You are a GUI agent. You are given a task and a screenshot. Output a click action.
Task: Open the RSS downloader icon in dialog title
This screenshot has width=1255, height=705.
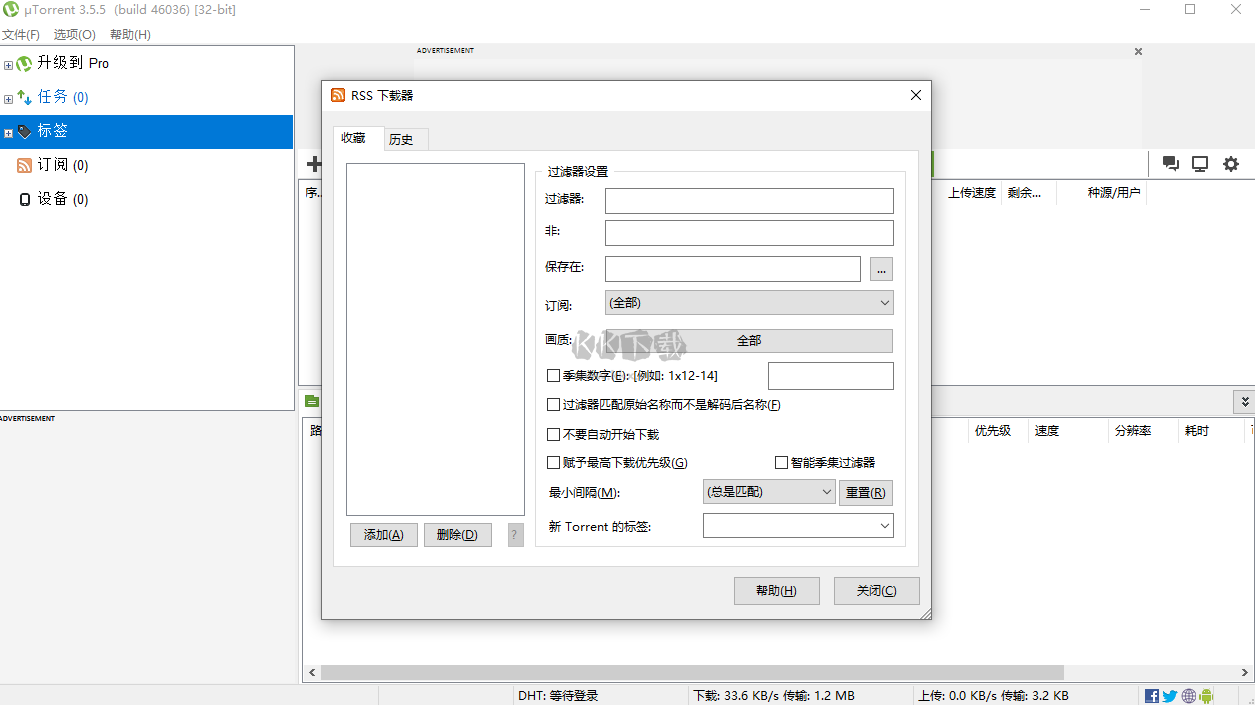pos(338,94)
